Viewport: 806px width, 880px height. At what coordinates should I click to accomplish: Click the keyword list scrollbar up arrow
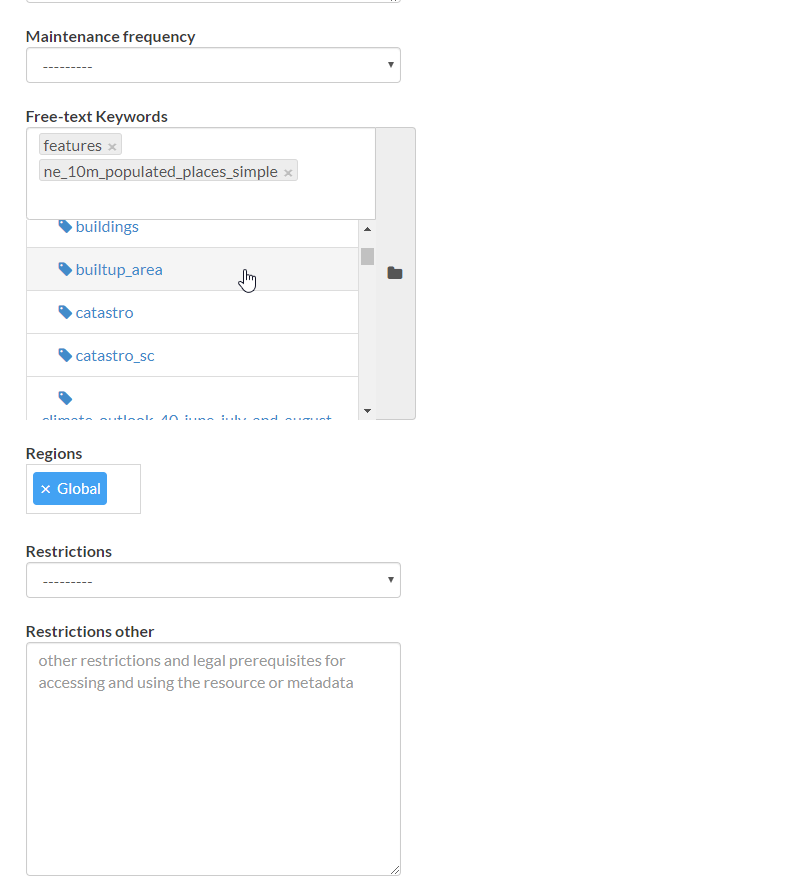(367, 228)
